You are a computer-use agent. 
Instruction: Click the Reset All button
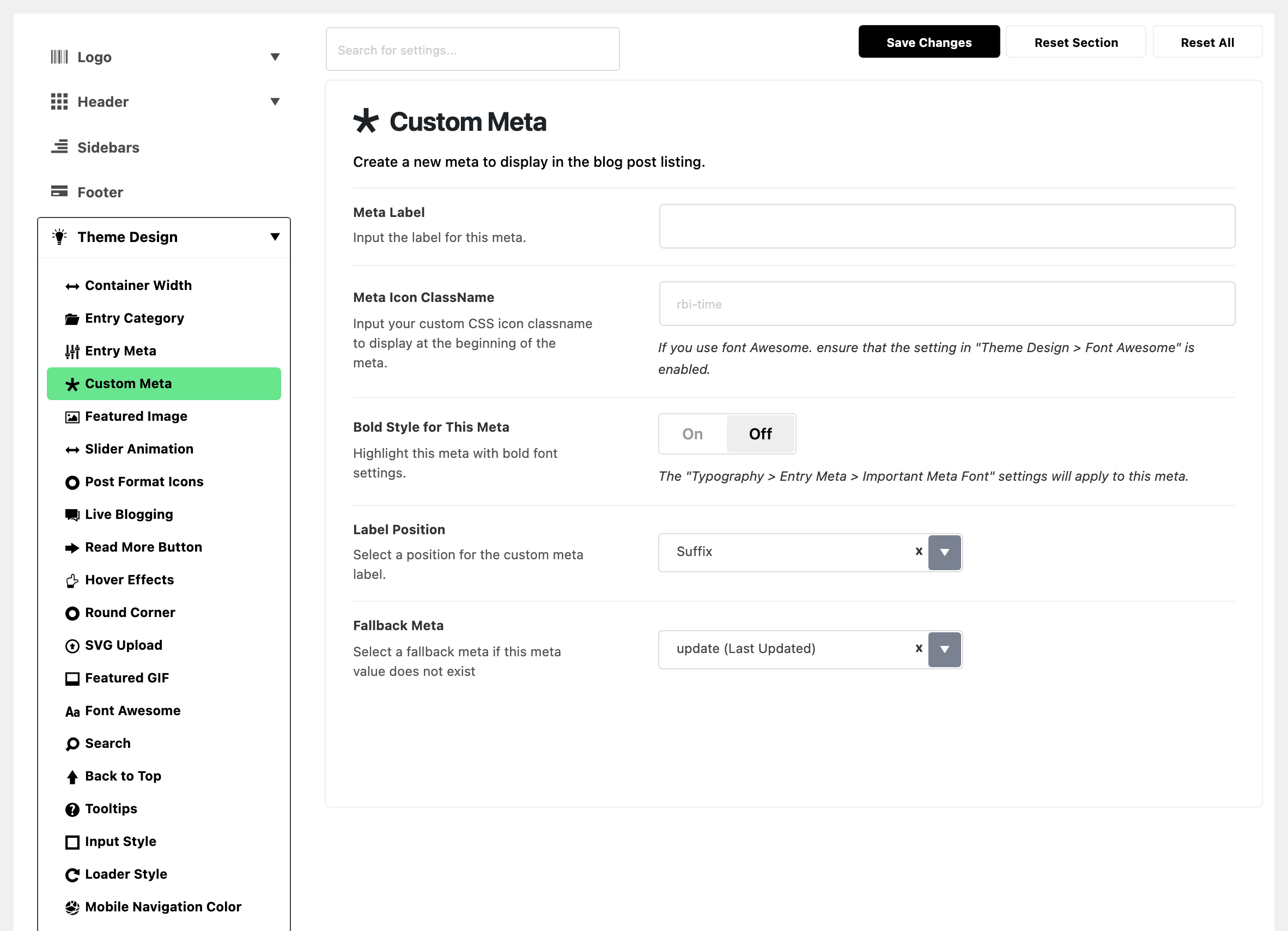pos(1207,42)
